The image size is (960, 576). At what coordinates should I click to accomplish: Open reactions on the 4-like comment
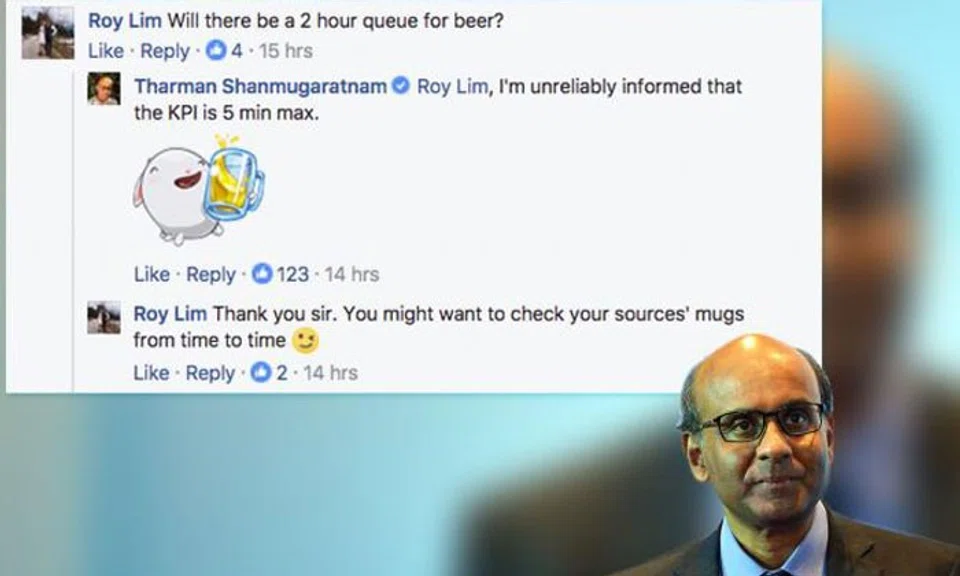coord(223,51)
